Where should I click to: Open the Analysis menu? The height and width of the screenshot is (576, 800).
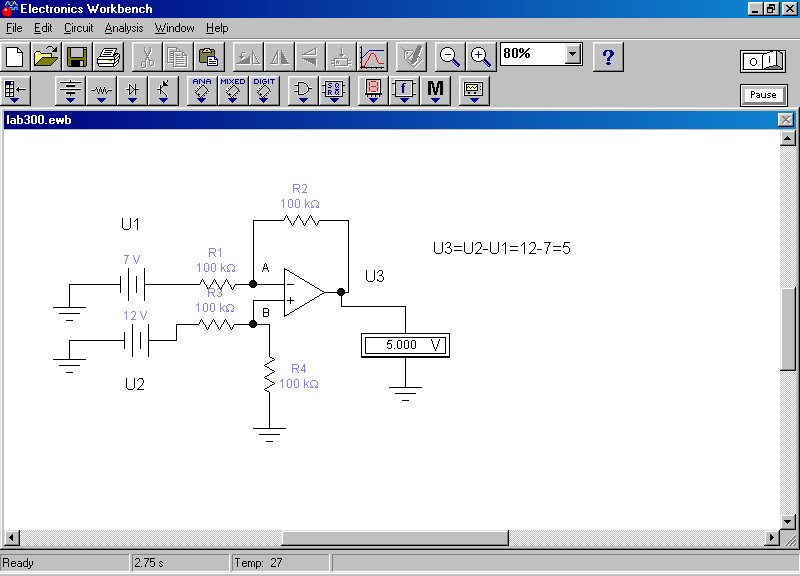point(123,28)
